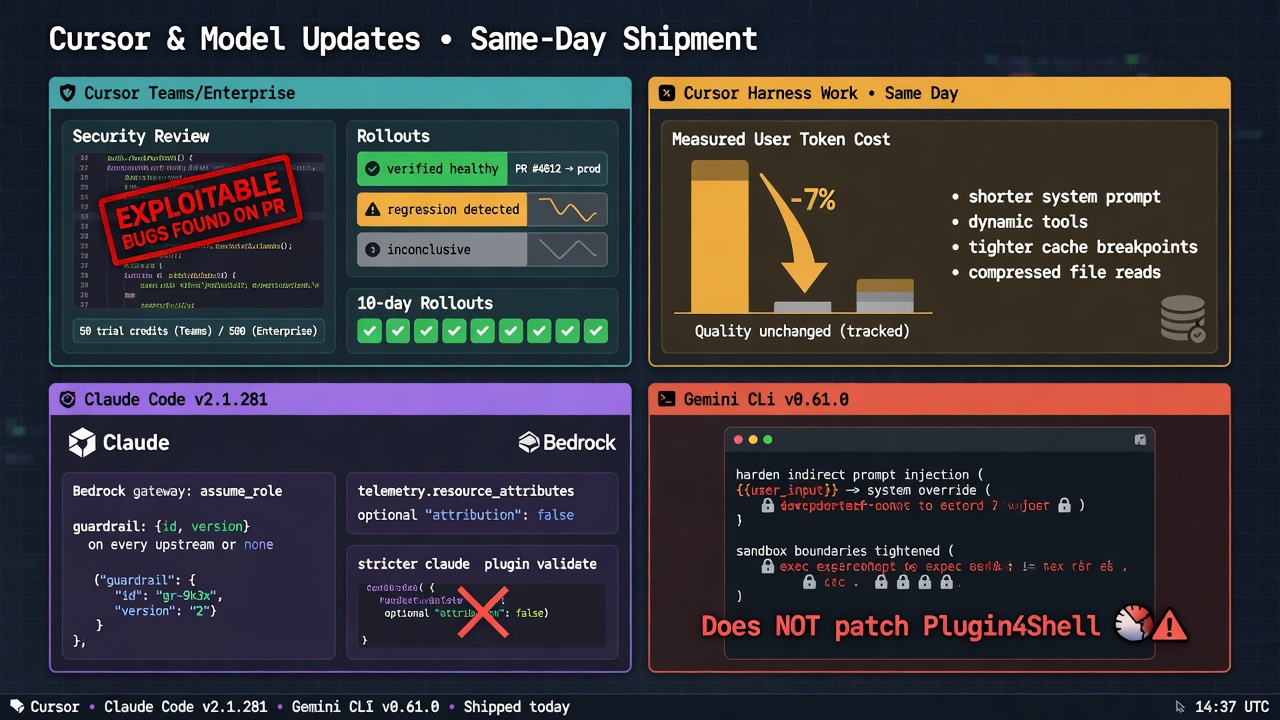Click the sparkline next to regression detected

567,209
